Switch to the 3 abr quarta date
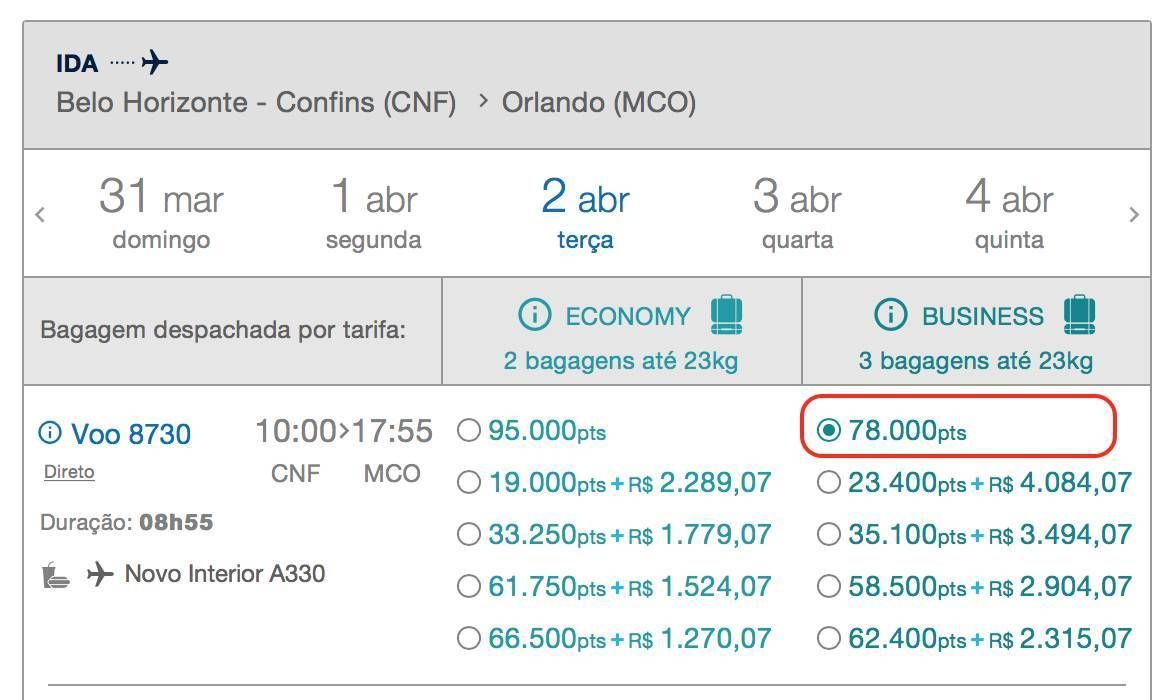 [797, 213]
